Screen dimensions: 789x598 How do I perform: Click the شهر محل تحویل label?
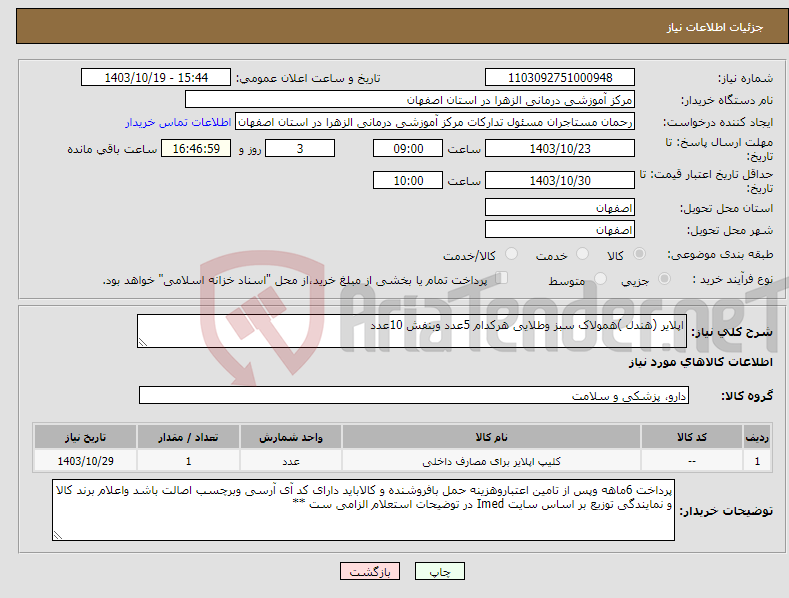coord(730,231)
